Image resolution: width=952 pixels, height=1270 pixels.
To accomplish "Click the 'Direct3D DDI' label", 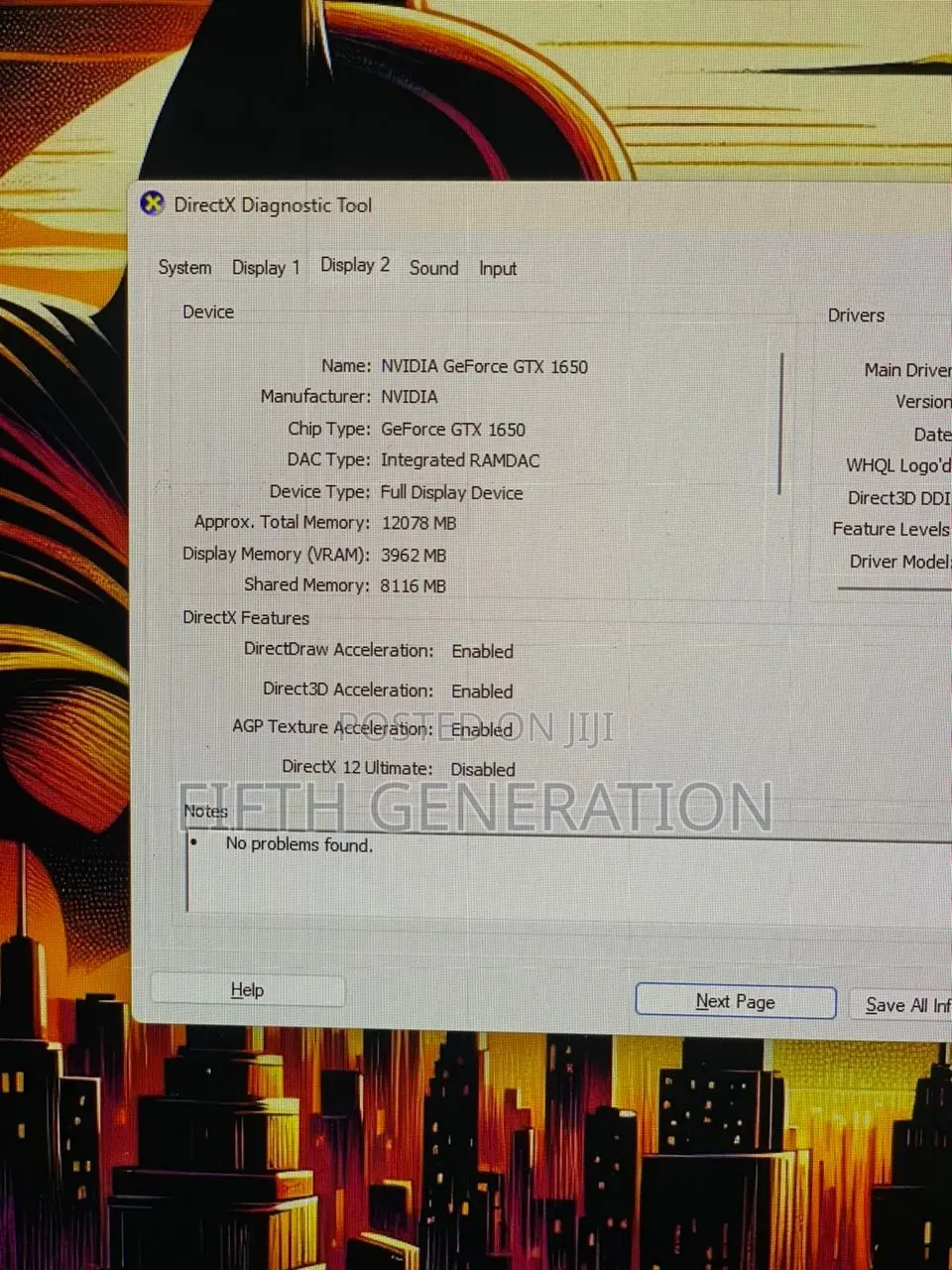I will 898,498.
